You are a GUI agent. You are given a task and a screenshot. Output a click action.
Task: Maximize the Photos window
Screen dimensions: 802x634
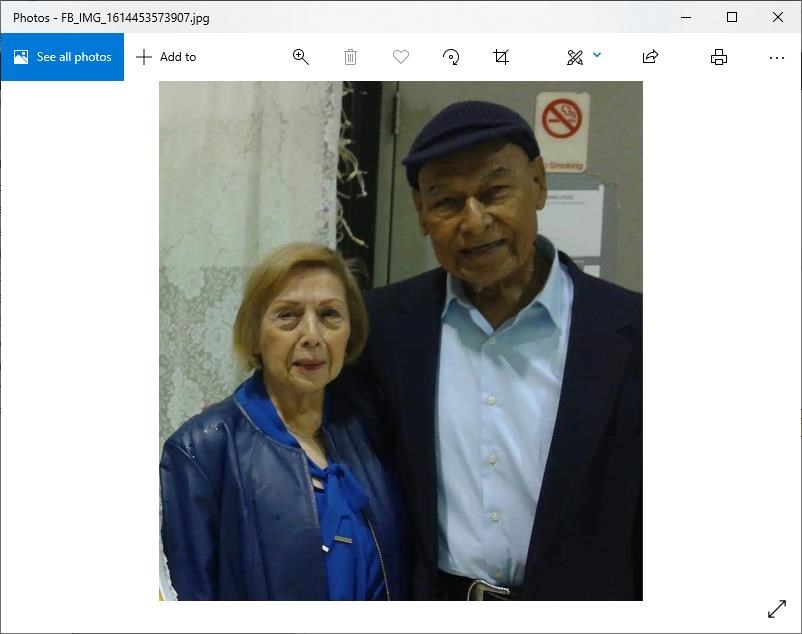click(x=731, y=17)
